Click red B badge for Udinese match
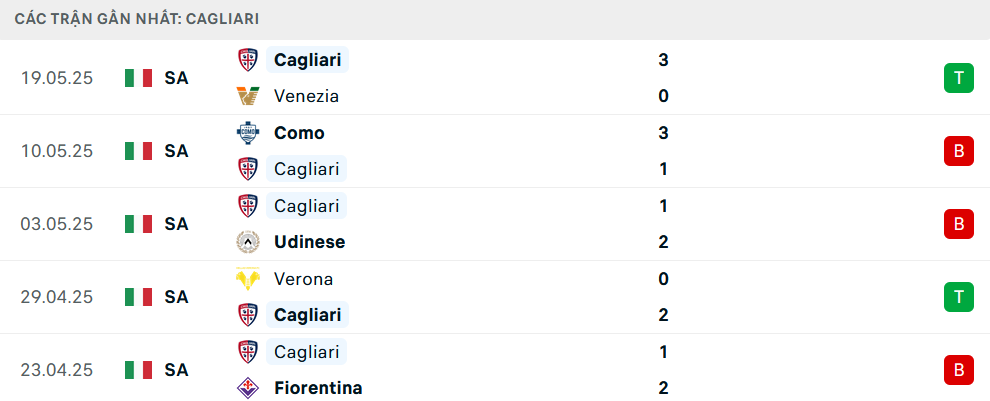This screenshot has width=990, height=401. 958,224
